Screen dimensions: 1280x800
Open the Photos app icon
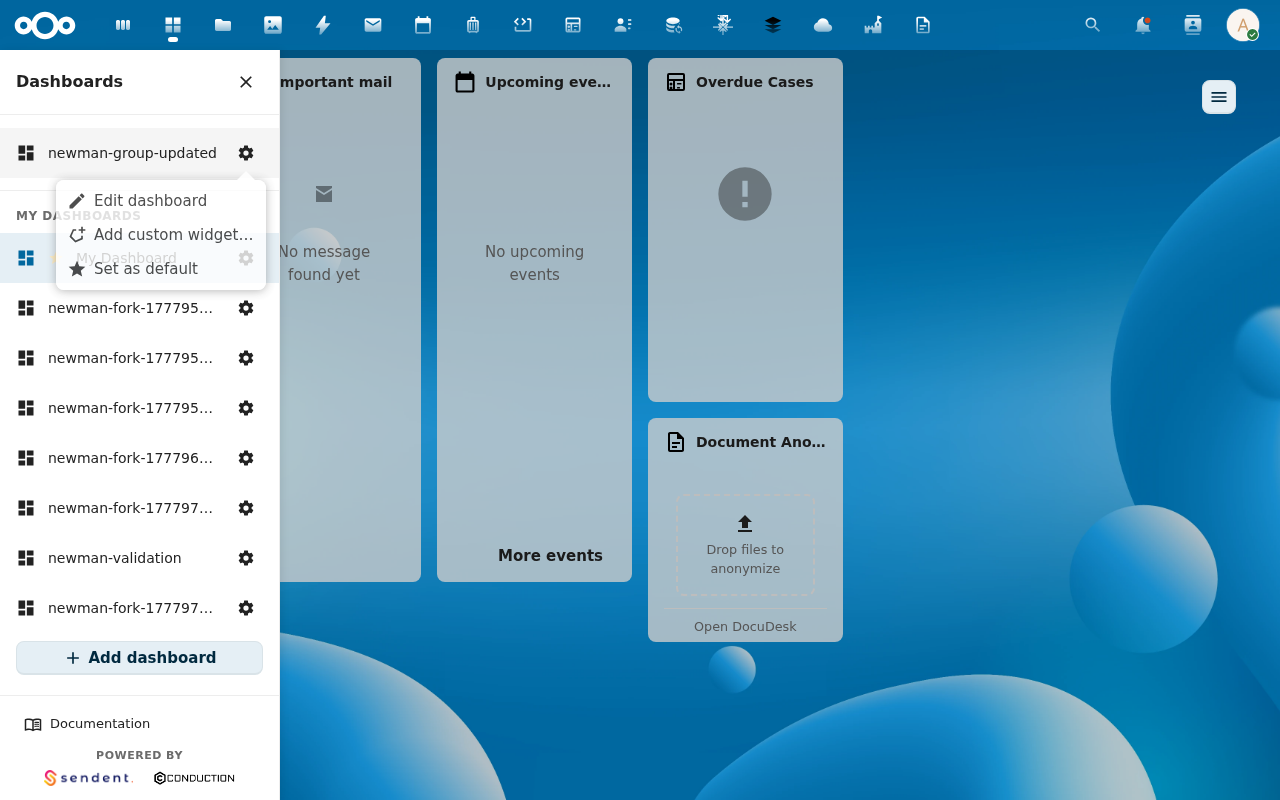[273, 25]
